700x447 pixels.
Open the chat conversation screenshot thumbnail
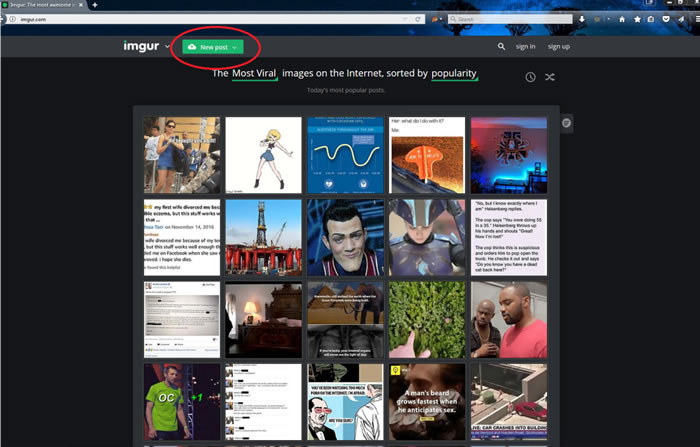tap(263, 401)
